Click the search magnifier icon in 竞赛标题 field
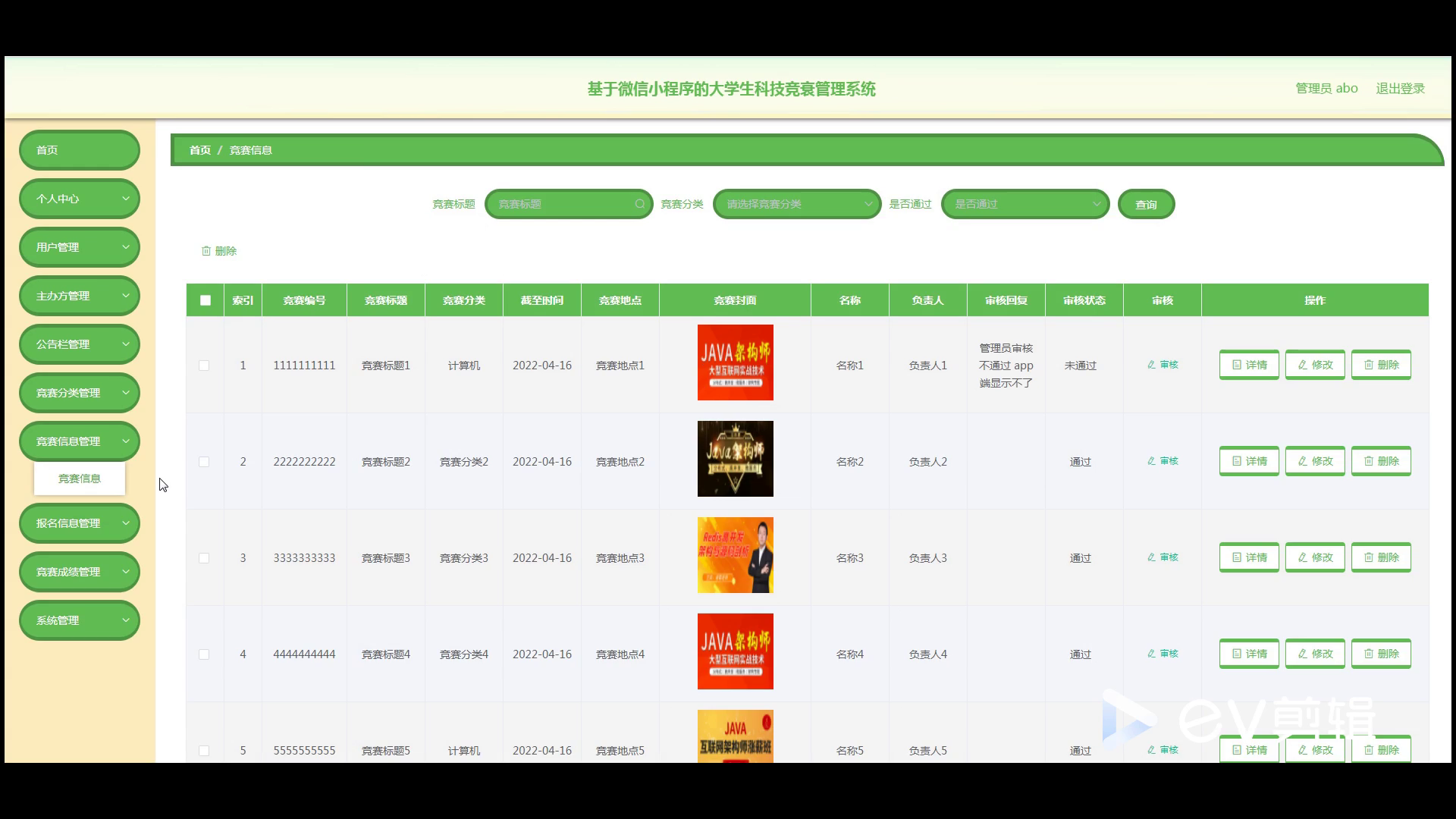The image size is (1456, 819). tap(640, 204)
